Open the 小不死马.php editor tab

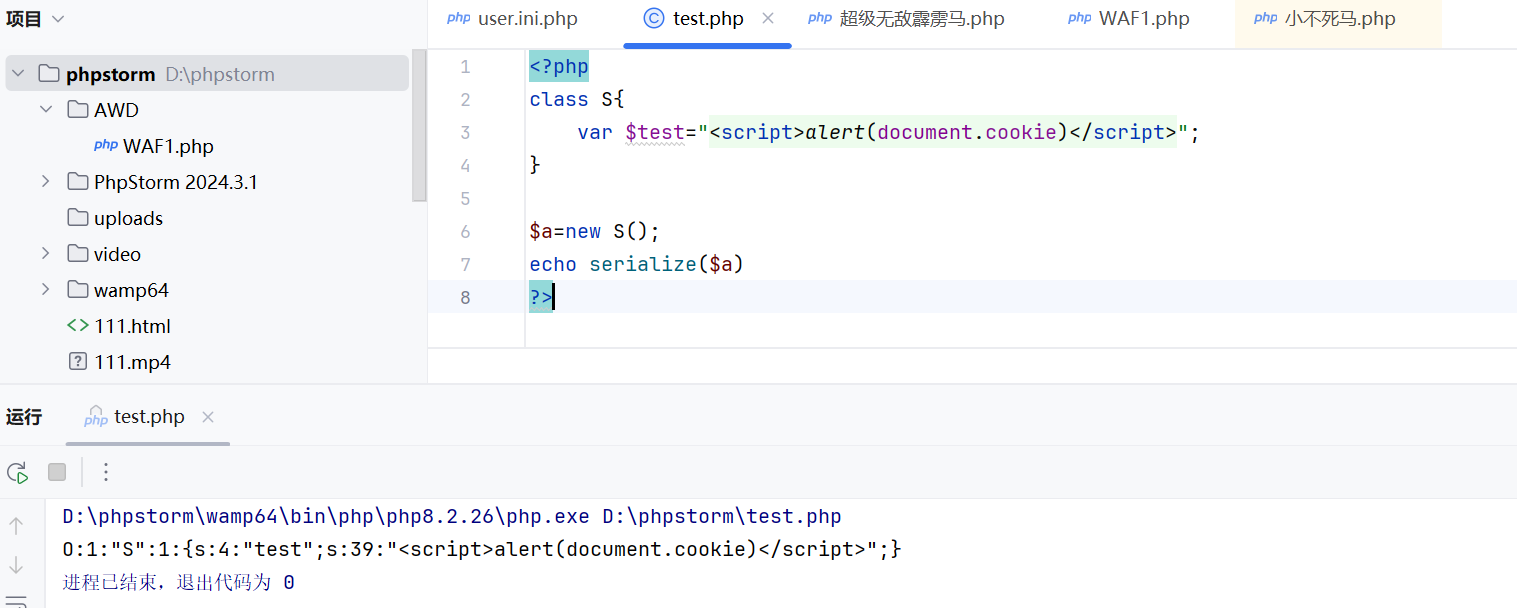(1339, 19)
